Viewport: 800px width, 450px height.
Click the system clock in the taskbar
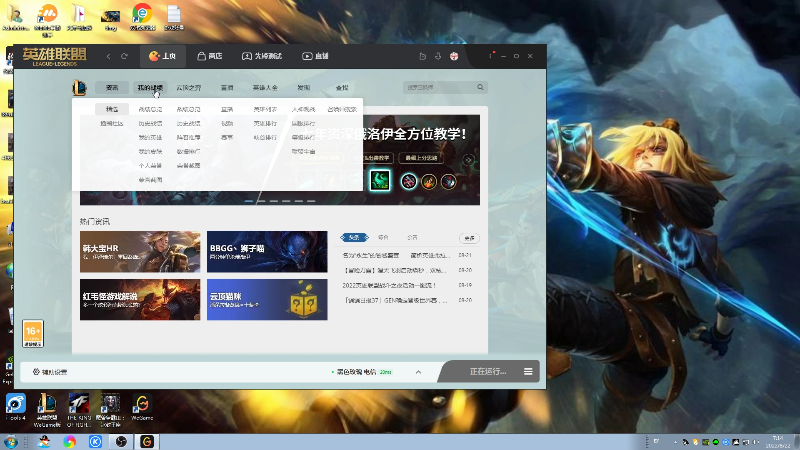coord(778,442)
